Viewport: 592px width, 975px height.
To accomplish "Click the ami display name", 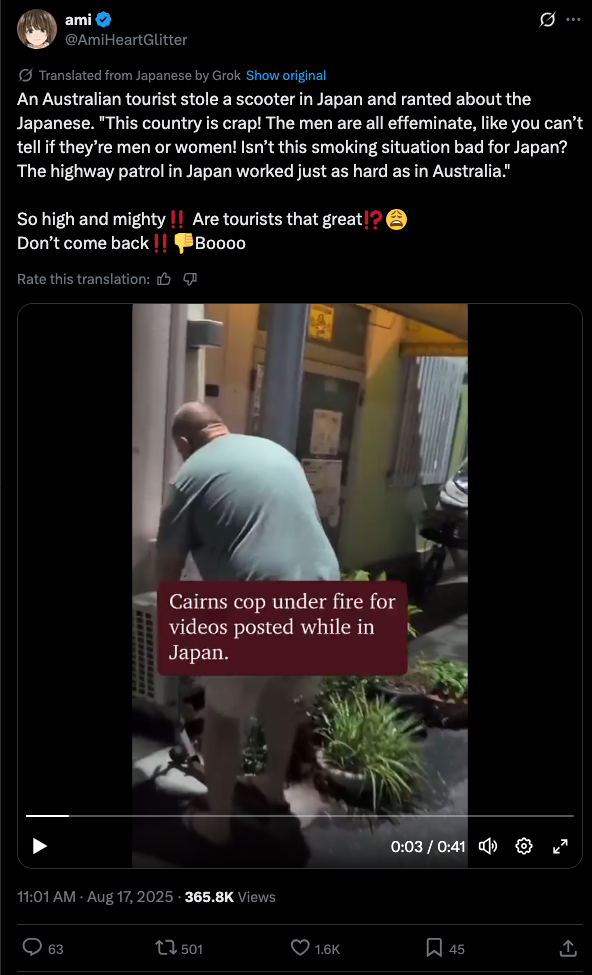I will pyautogui.click(x=78, y=21).
